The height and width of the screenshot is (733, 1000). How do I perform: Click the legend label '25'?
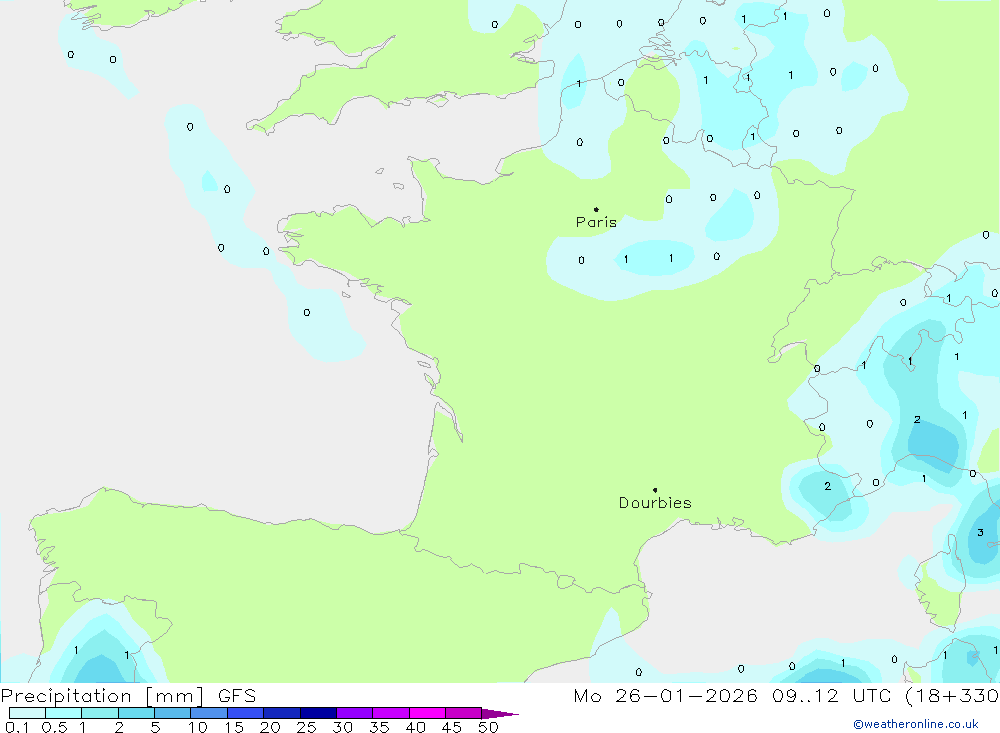[x=306, y=727]
